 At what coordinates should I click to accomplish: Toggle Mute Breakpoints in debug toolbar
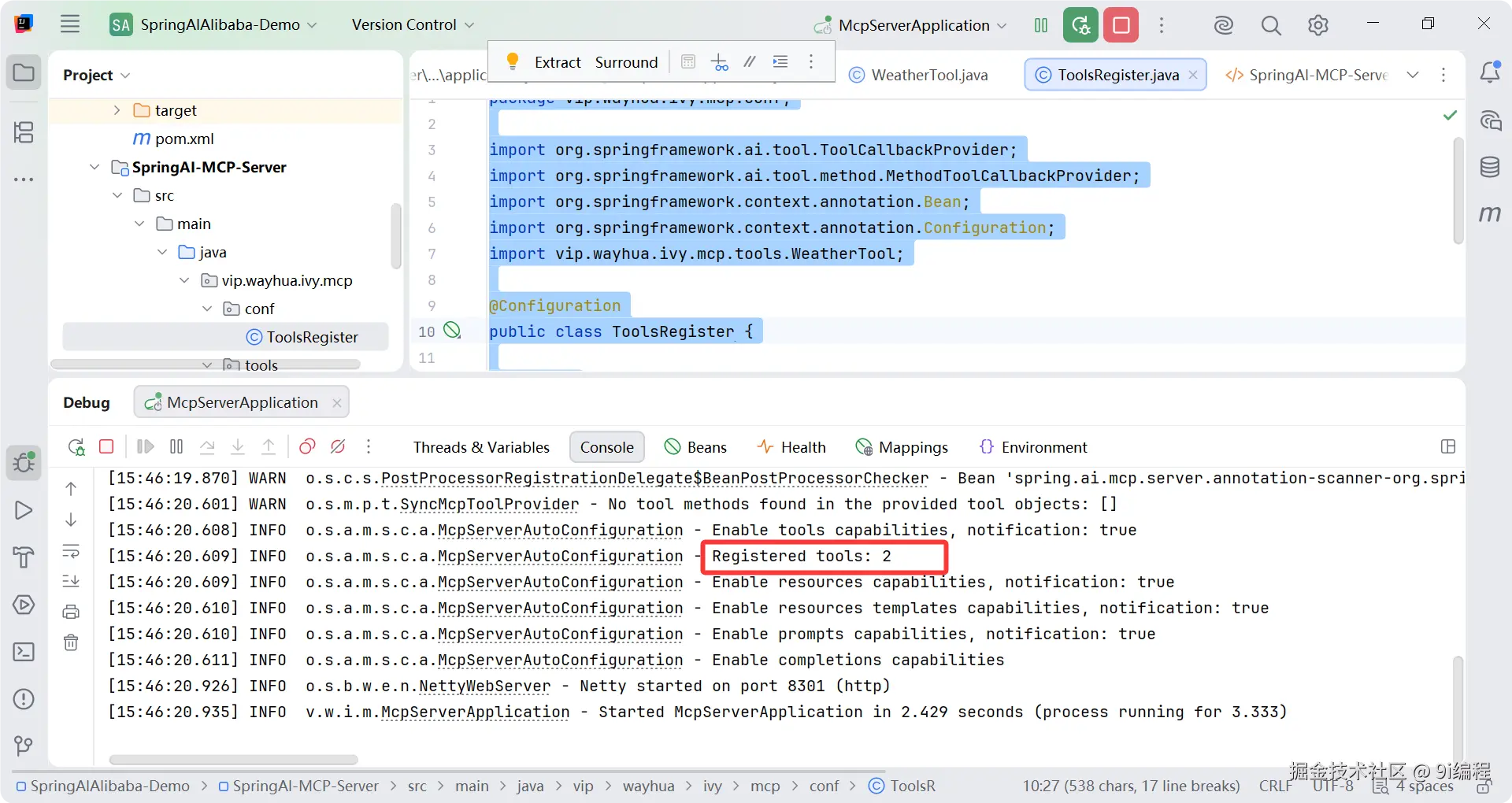click(x=338, y=446)
